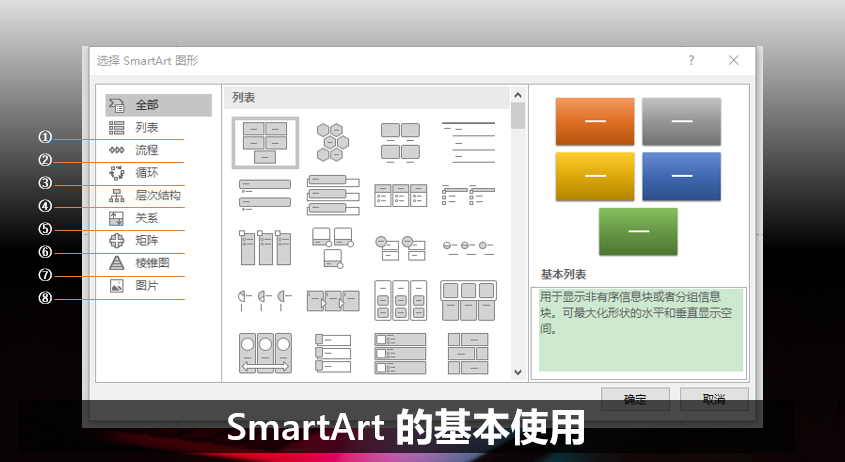Select the Bending Picture Accent List layout
845x462 pixels.
[x=333, y=247]
